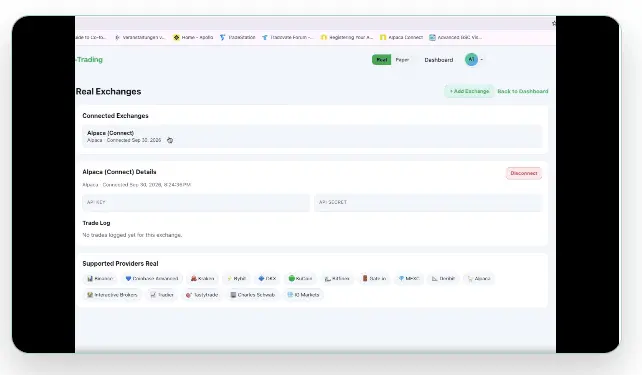Click the Real Exchanges page heading
Image resolution: width=642 pixels, height=375 pixels.
click(109, 92)
